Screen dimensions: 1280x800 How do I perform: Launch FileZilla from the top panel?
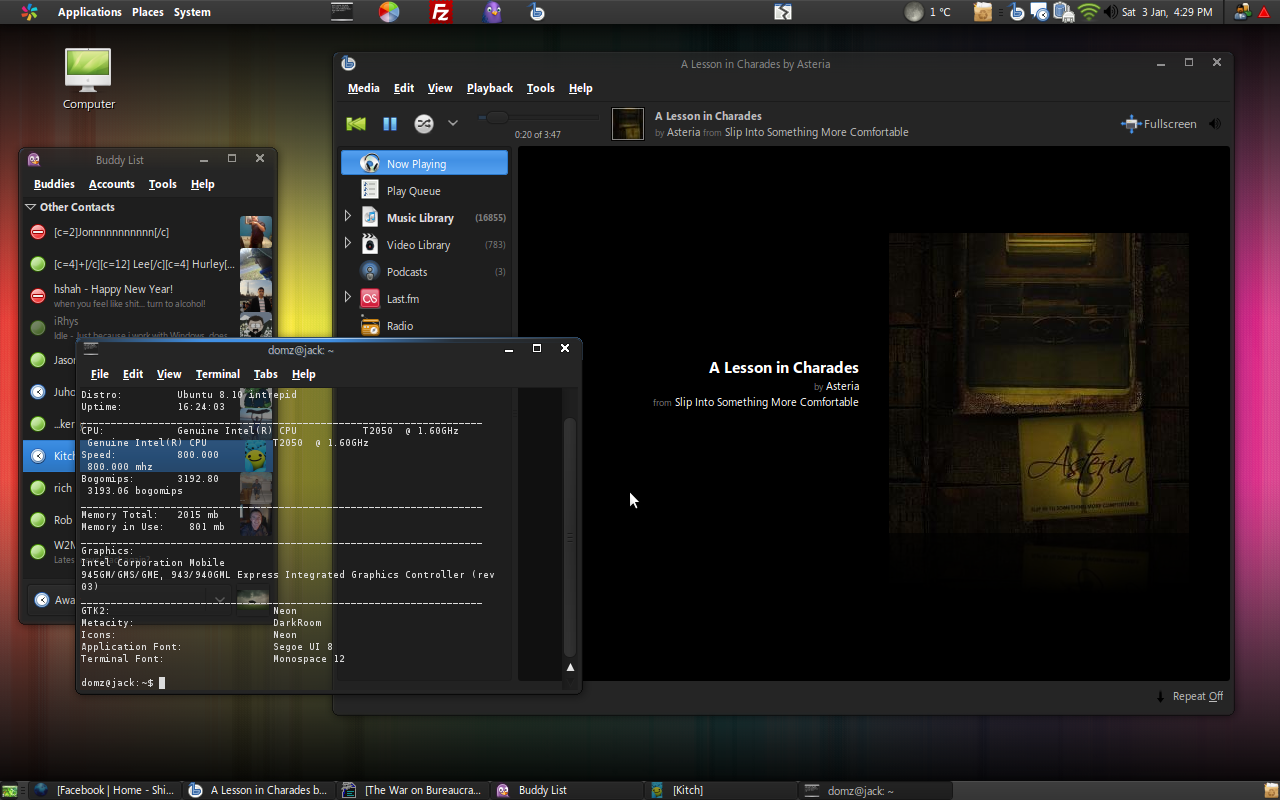pyautogui.click(x=440, y=12)
